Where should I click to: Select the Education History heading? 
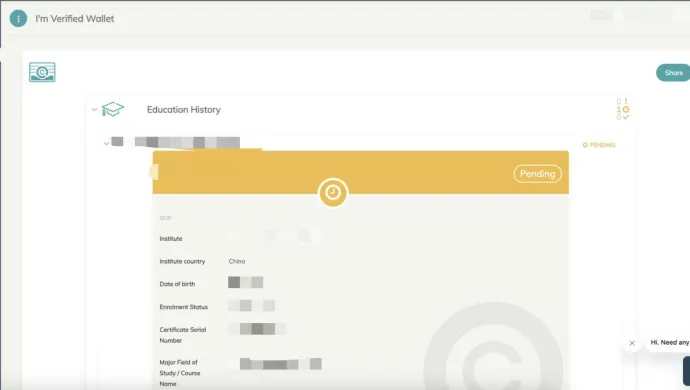[184, 110]
